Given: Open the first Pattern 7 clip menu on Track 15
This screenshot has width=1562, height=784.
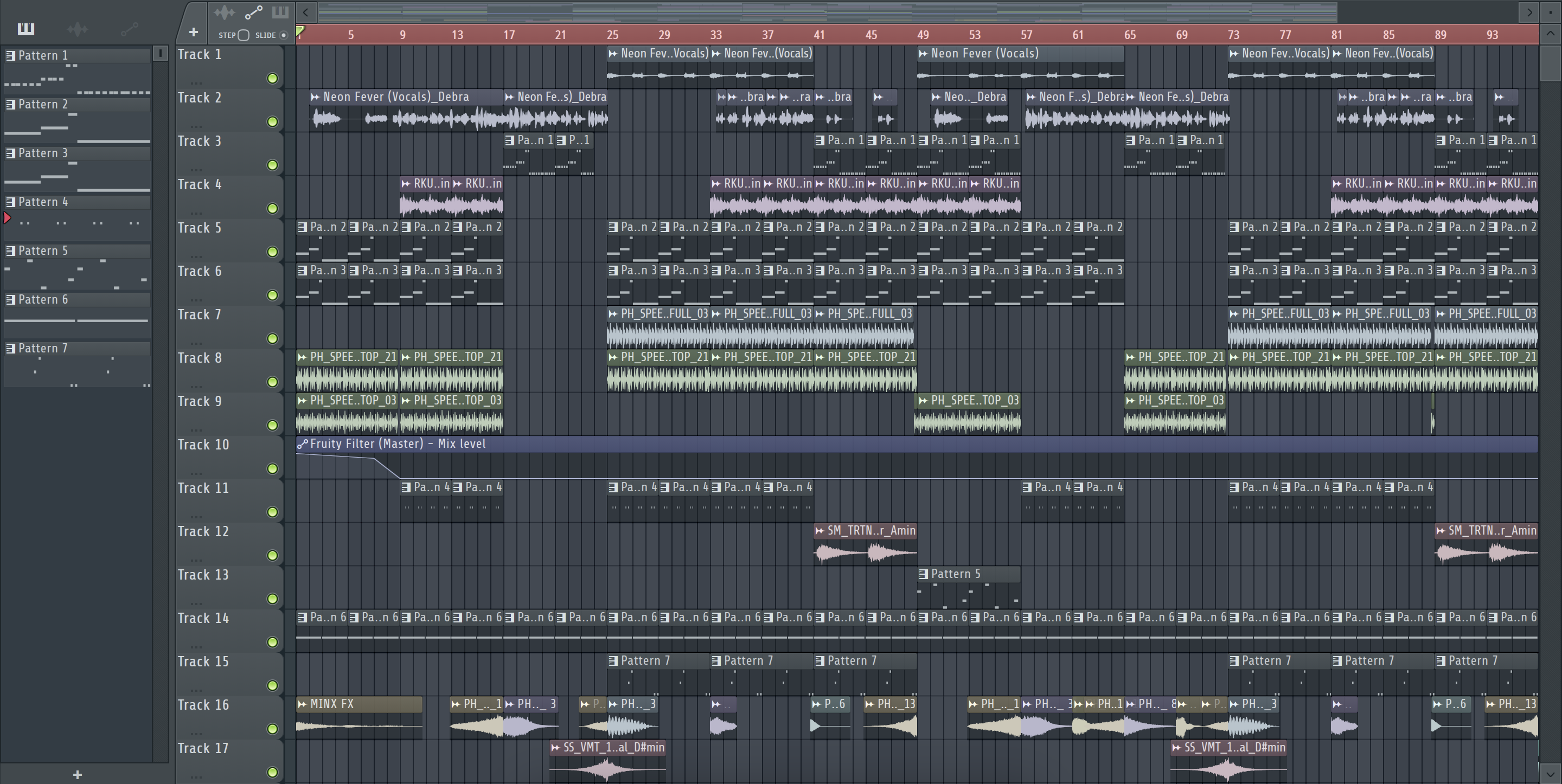Looking at the screenshot, I should [x=612, y=661].
